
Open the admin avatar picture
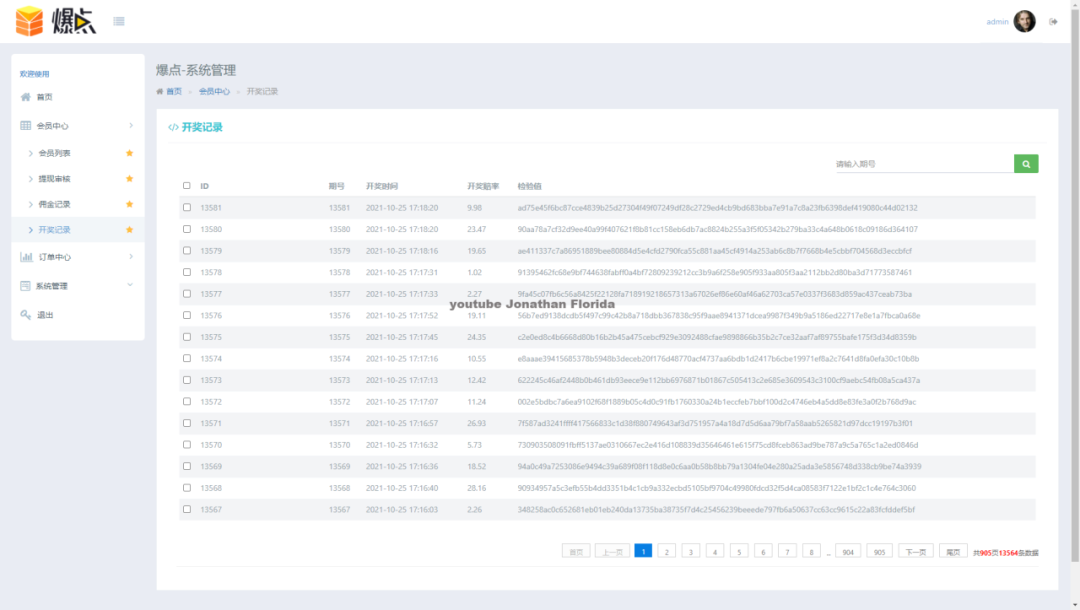(x=1024, y=21)
